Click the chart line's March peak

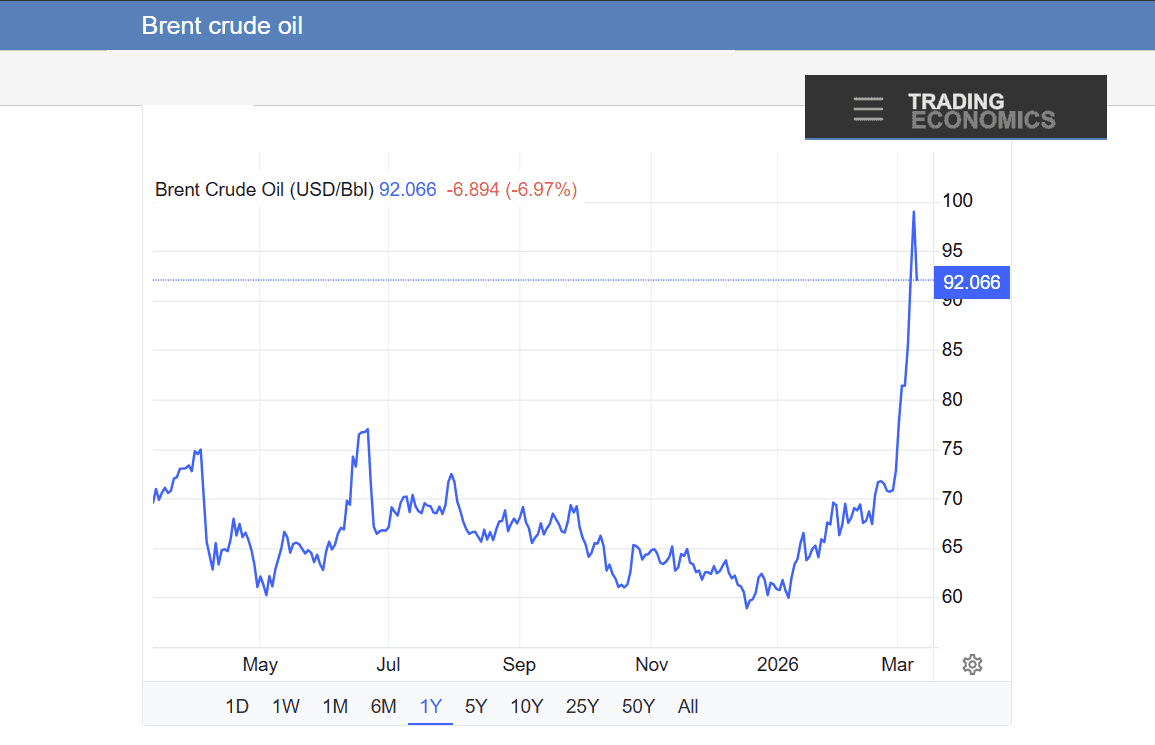[913, 212]
